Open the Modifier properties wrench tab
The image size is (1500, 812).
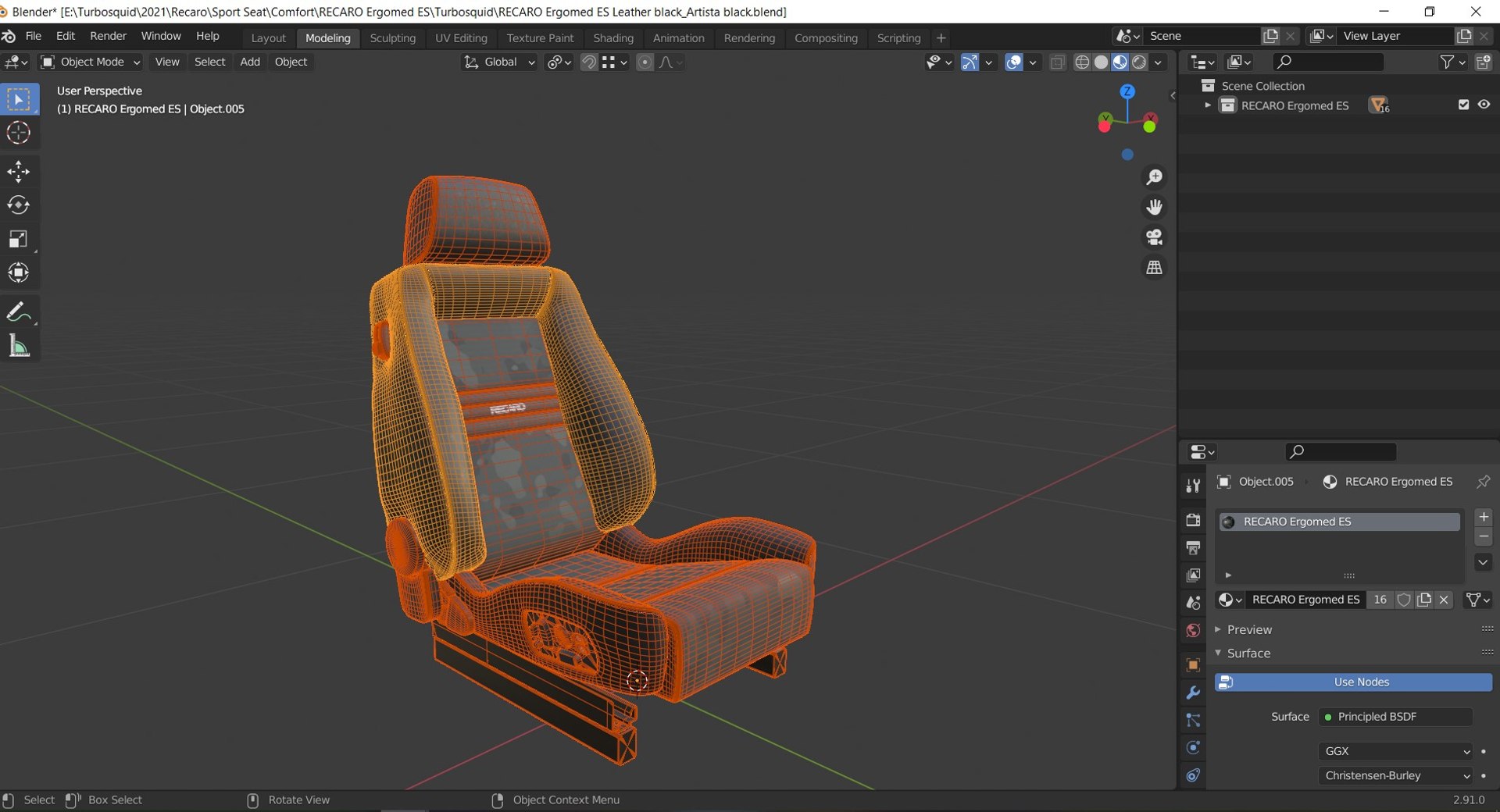click(1193, 693)
